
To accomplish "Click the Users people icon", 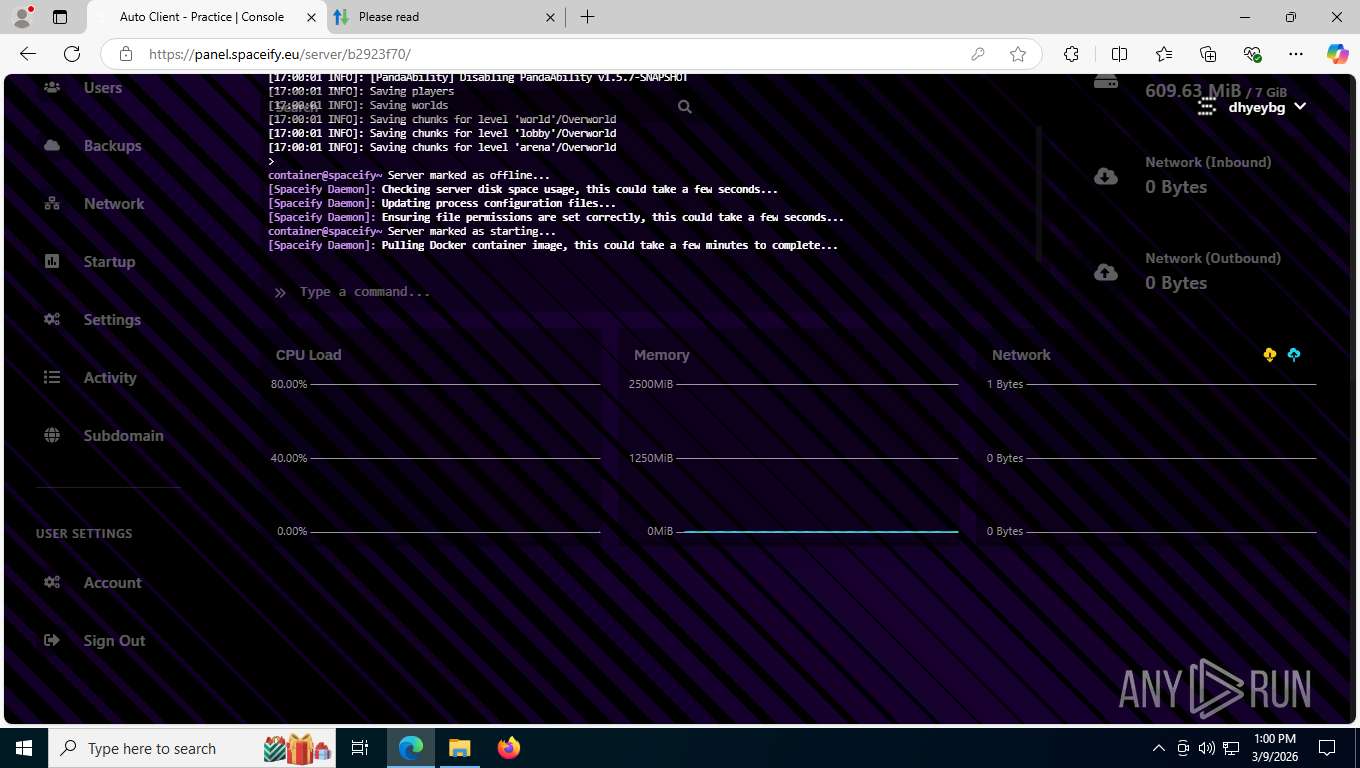I will coord(52,88).
